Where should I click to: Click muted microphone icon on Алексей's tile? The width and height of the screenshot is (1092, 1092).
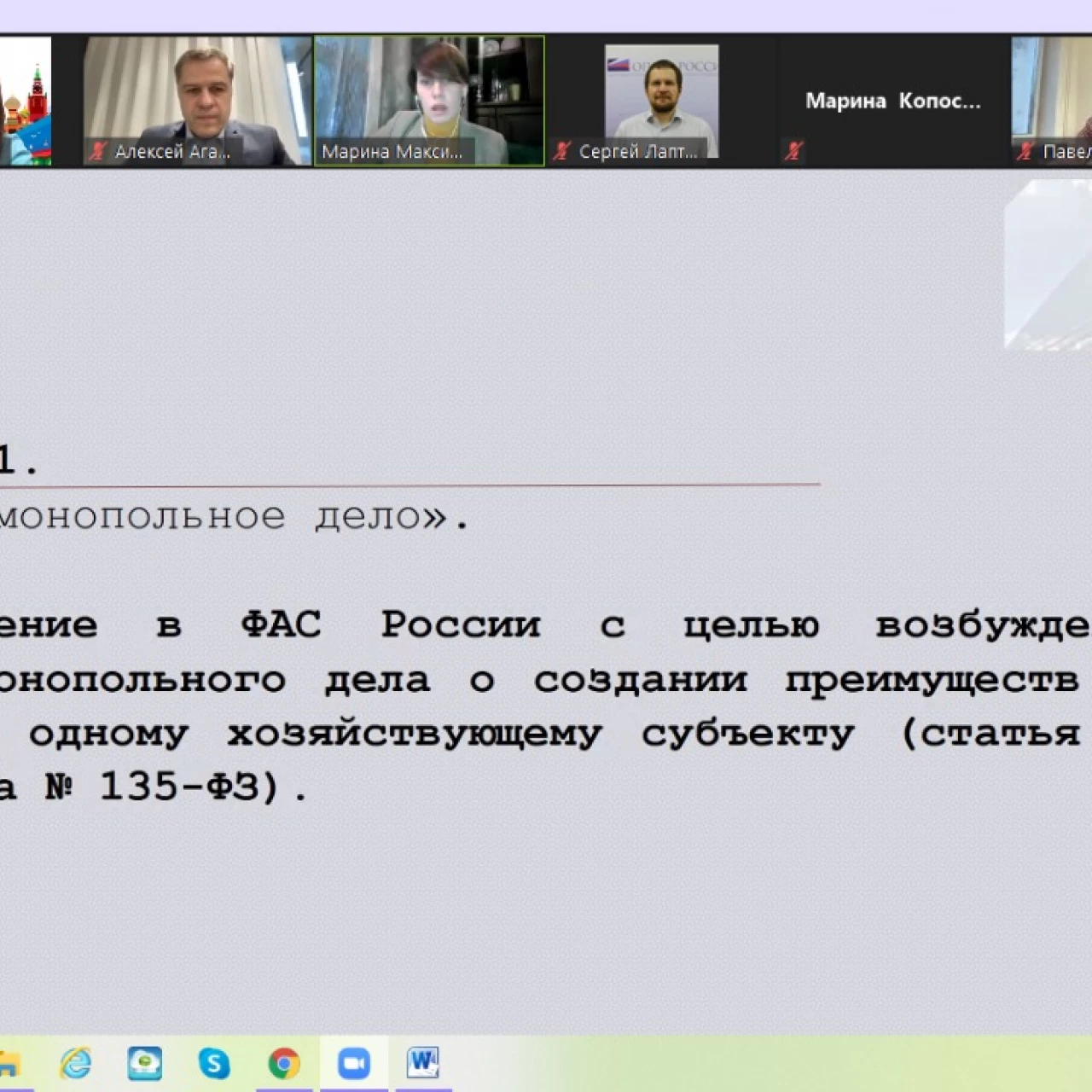[97, 152]
